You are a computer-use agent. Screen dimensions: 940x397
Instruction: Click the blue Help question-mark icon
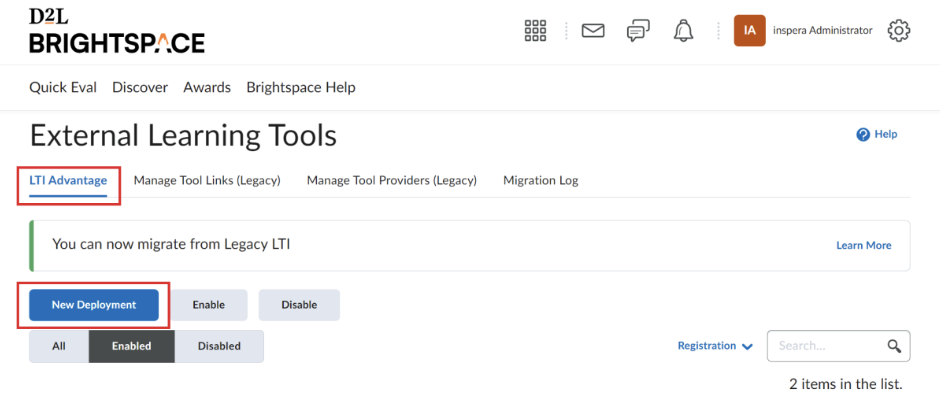tap(863, 134)
